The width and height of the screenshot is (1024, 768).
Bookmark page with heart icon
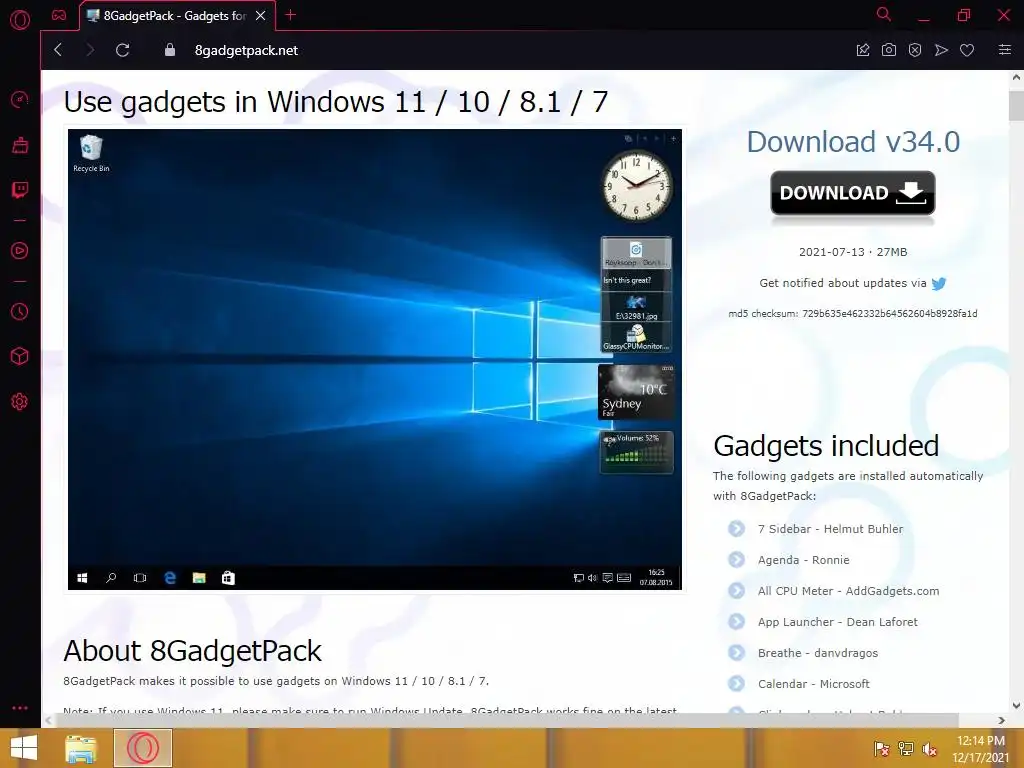click(967, 50)
